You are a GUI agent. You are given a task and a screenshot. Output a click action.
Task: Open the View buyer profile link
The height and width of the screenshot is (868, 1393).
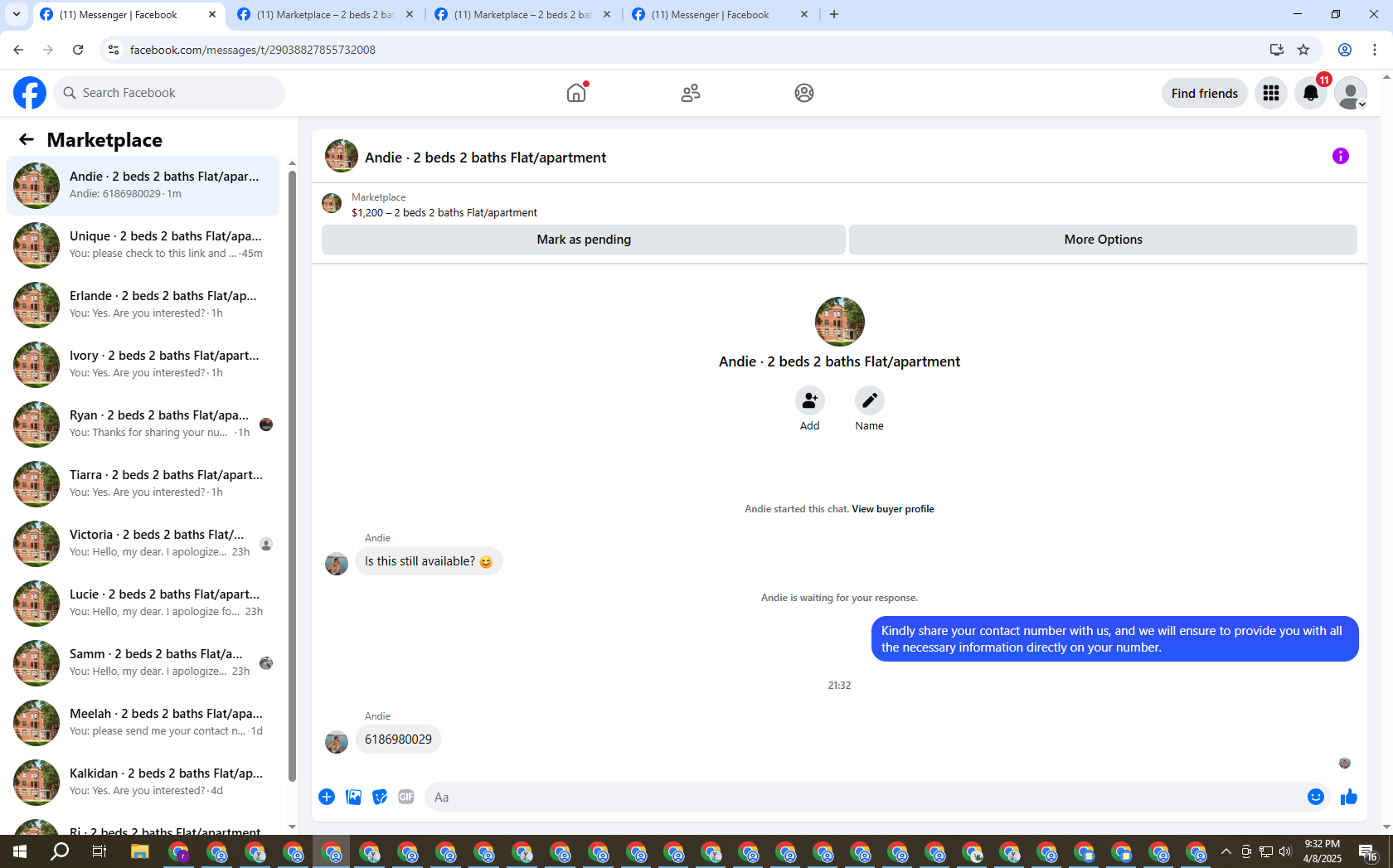[x=893, y=509]
